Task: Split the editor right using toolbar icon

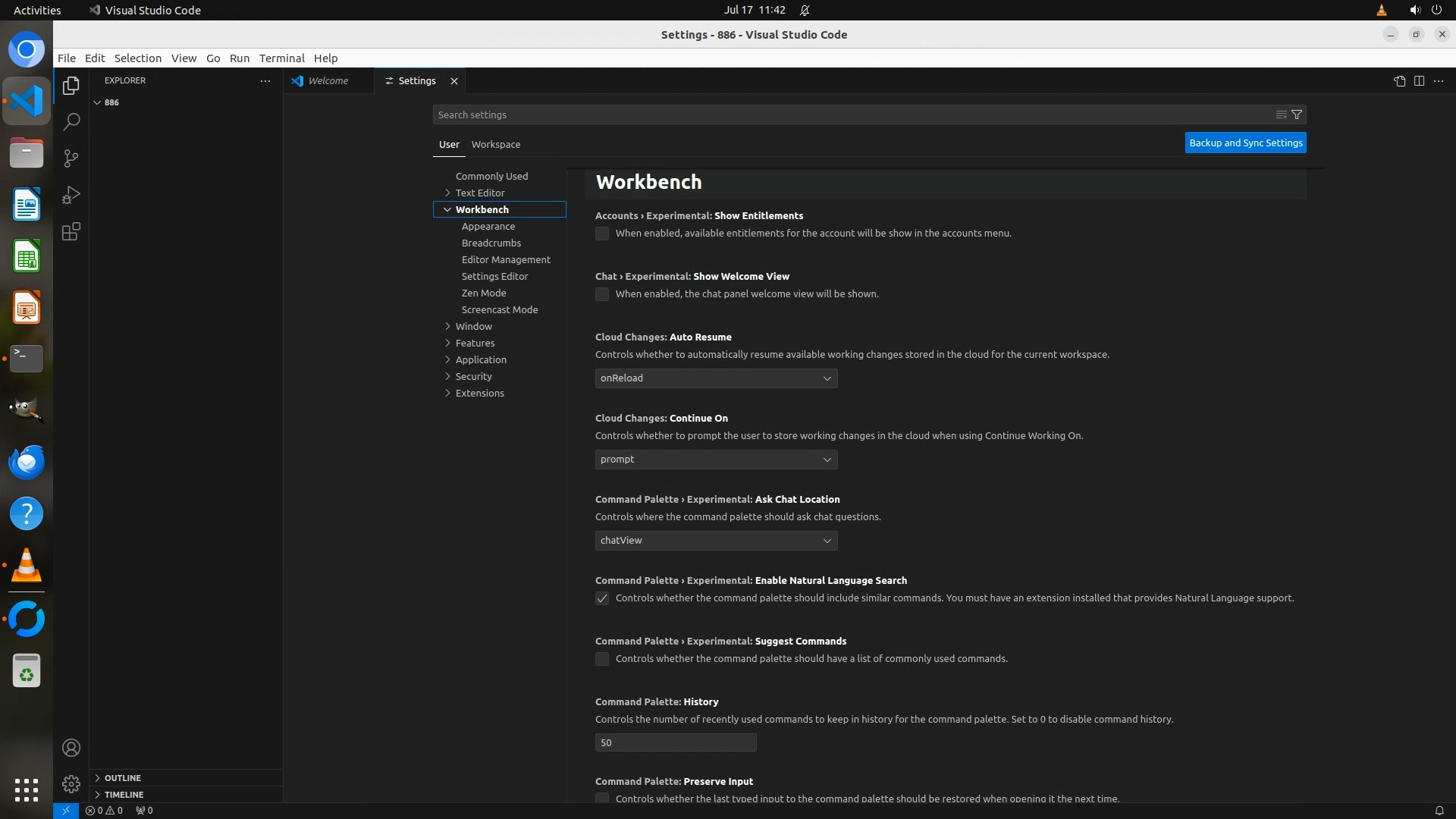Action: click(x=1419, y=80)
